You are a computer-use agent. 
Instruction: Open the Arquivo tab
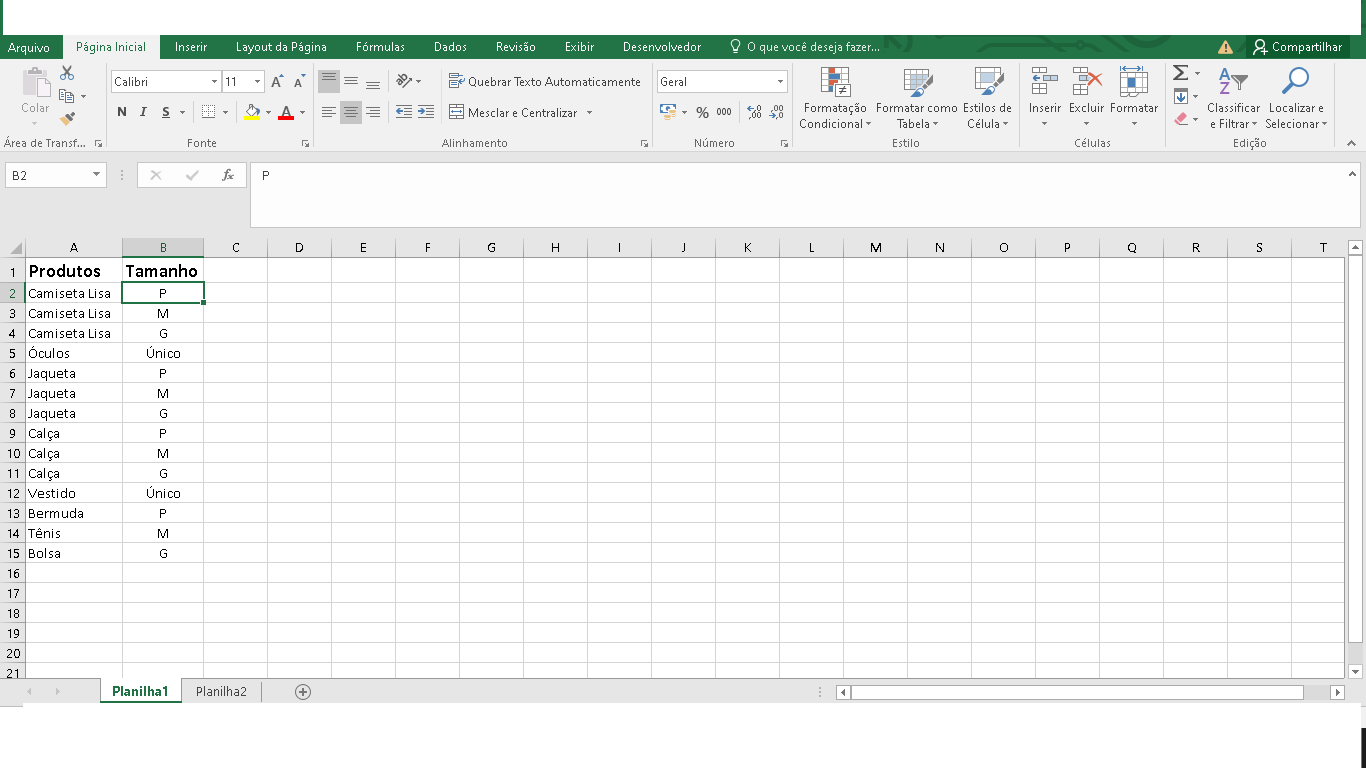[29, 47]
